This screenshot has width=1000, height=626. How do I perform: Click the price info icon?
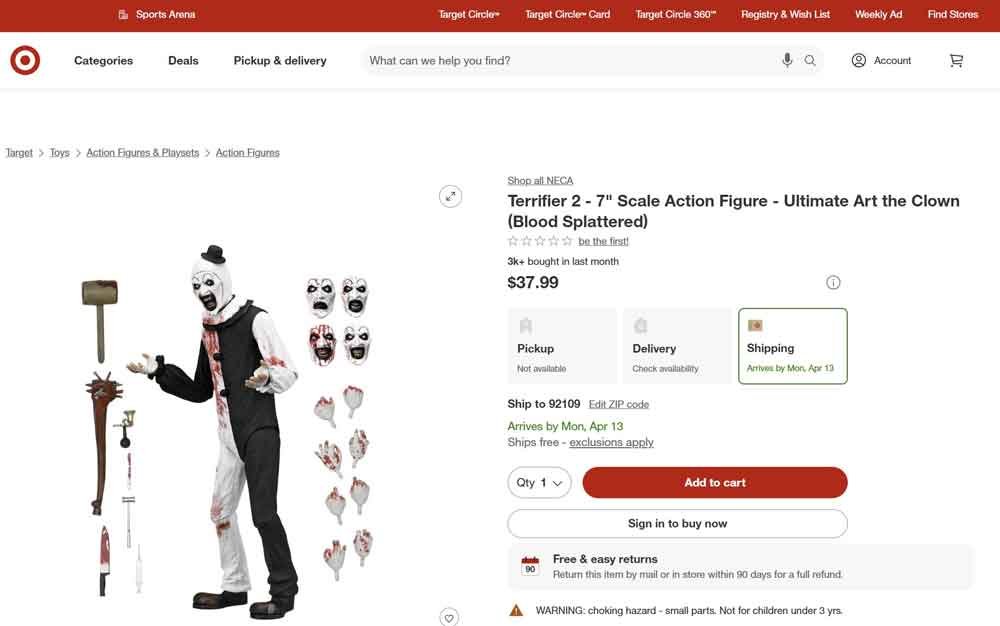[833, 283]
